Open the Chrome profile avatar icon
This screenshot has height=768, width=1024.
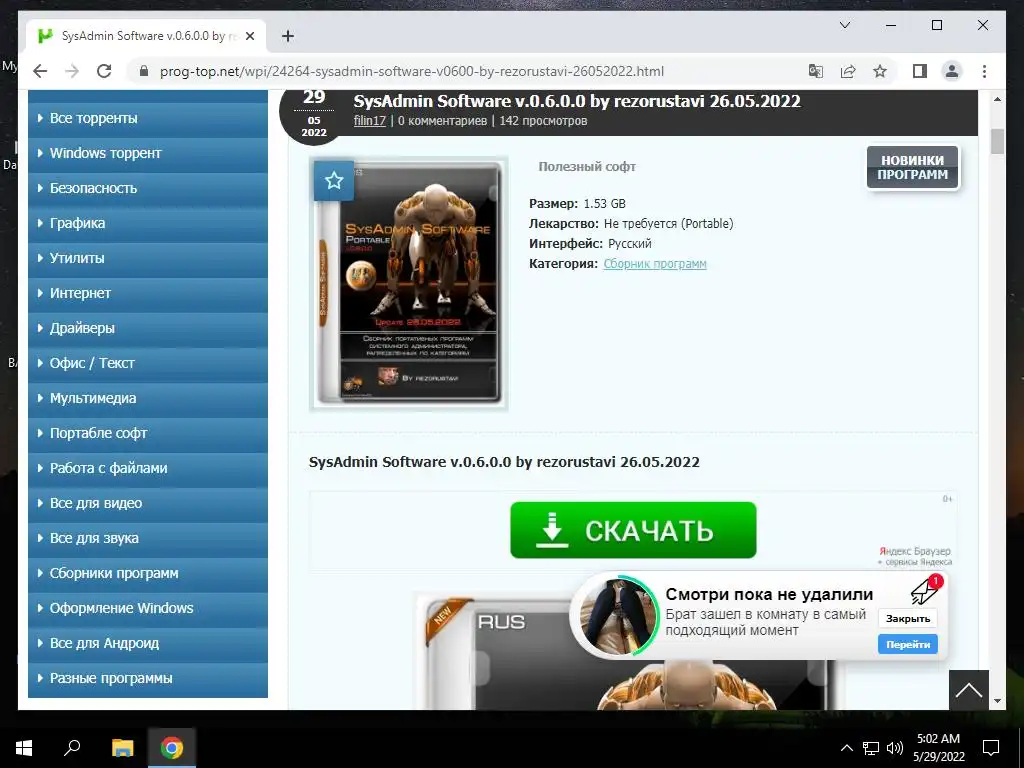(x=952, y=71)
